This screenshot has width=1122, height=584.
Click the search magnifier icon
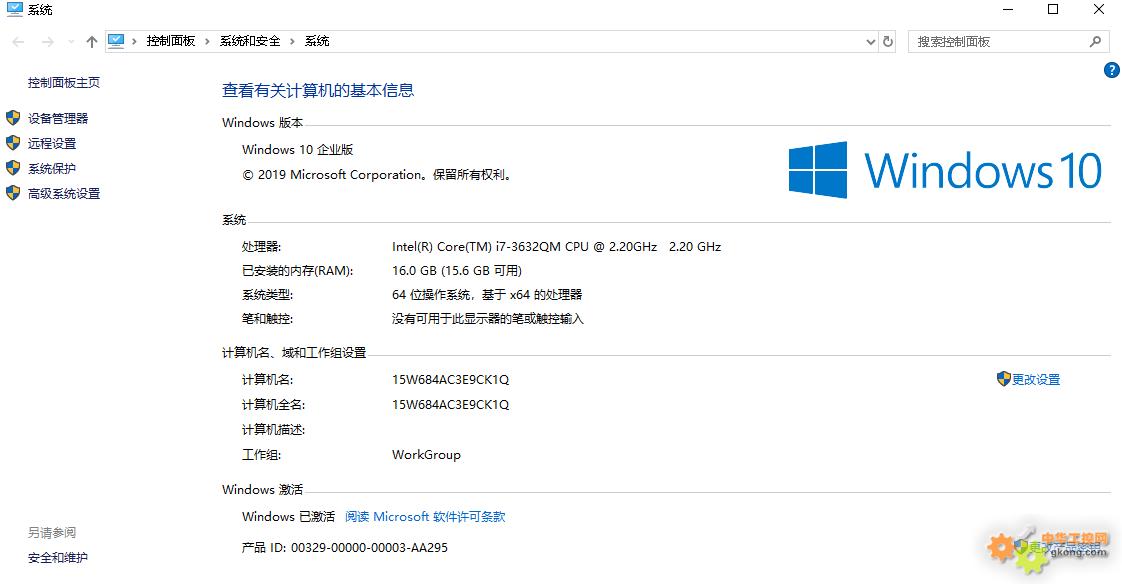tap(1095, 42)
